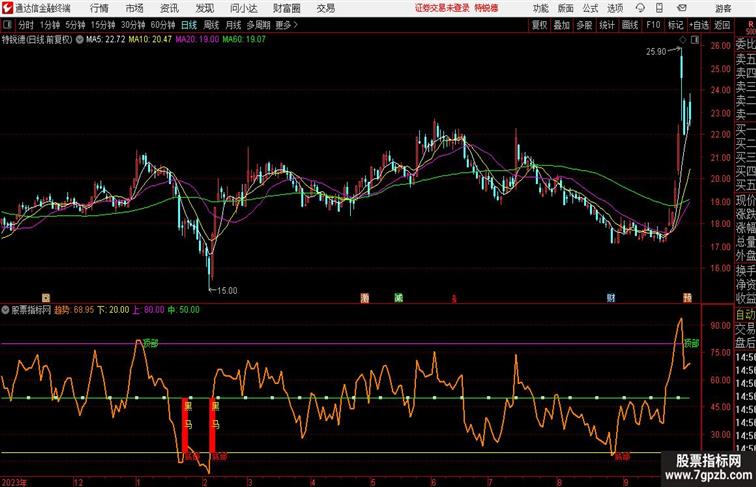This screenshot has height=487, width=756.
Task: Open the mail message icon
Action: coord(682,8)
